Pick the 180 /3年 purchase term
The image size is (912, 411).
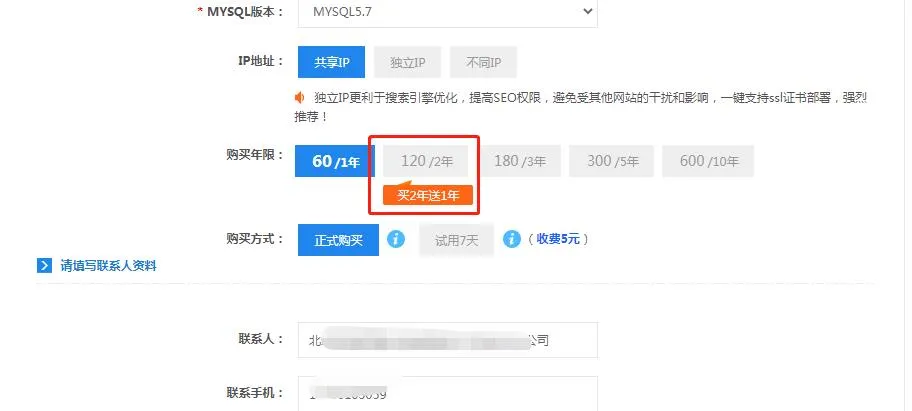click(x=519, y=161)
